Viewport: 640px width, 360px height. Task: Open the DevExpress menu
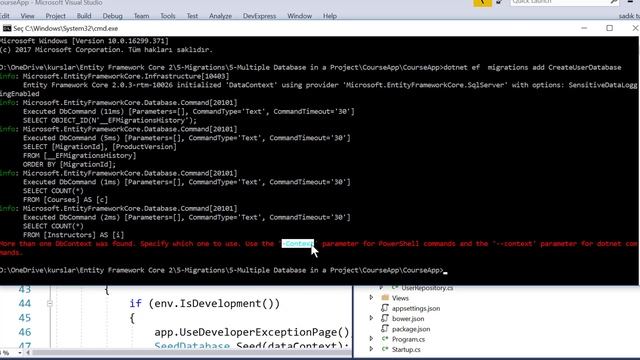coord(259,16)
